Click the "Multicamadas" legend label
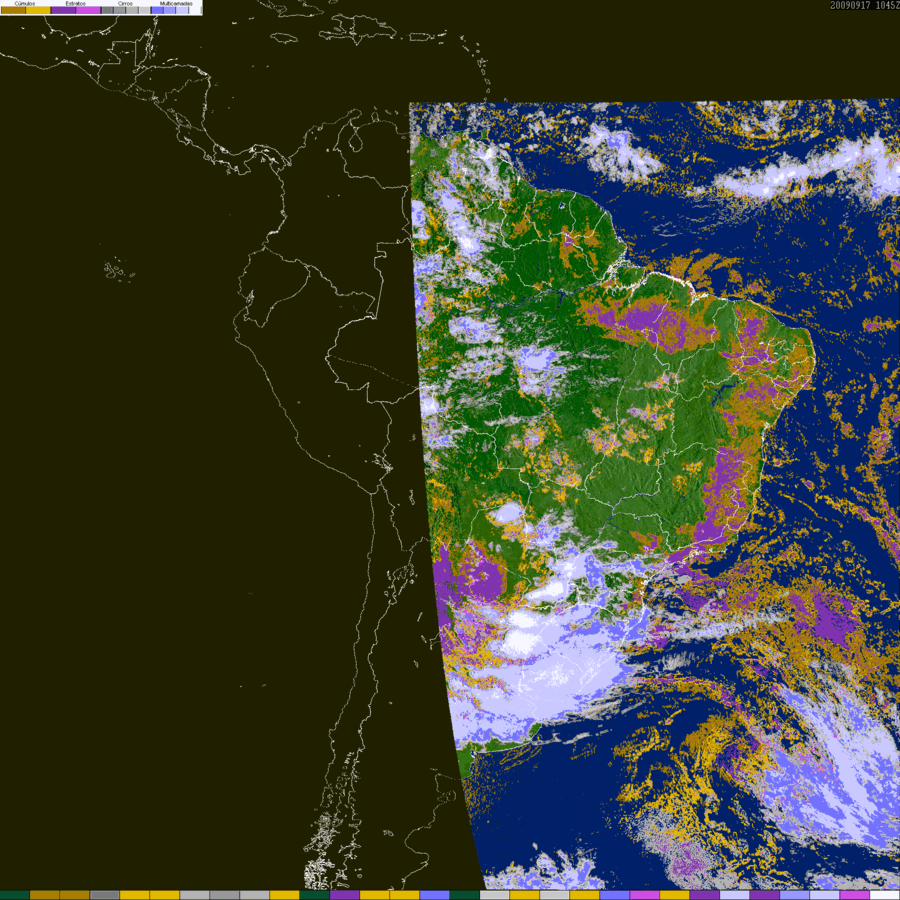Viewport: 900px width, 900px height. click(176, 3)
